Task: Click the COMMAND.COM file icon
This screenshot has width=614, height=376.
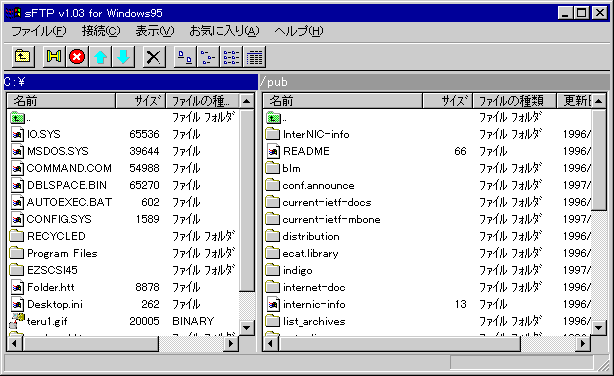Action: pos(17,168)
